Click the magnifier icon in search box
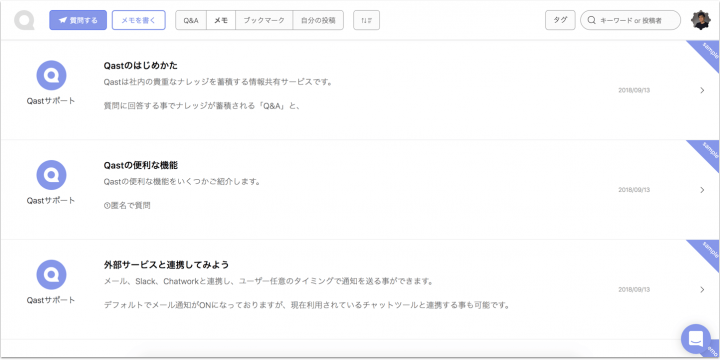The height and width of the screenshot is (360, 720). 592,21
